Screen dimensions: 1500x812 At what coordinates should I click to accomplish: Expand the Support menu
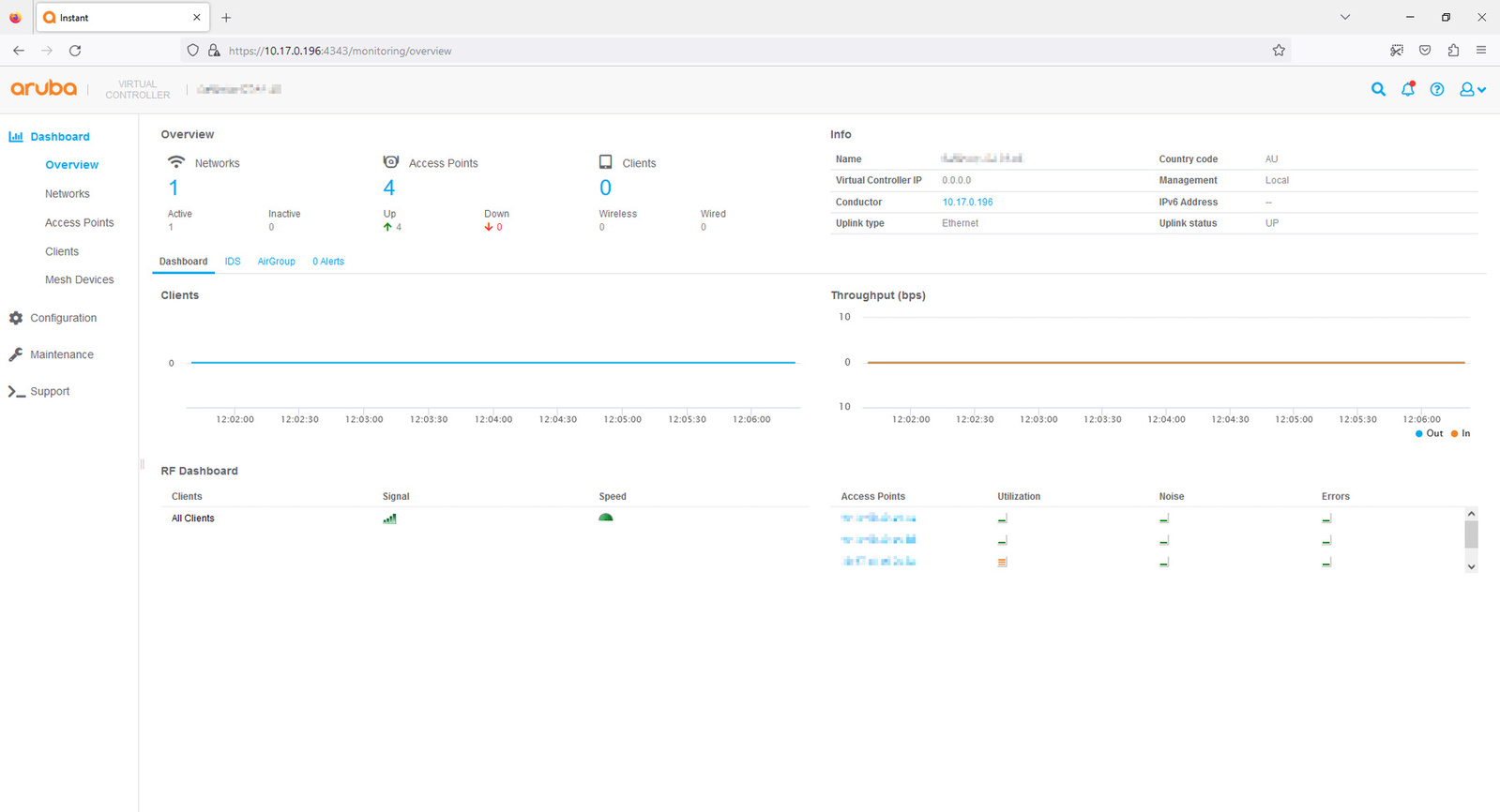click(x=50, y=391)
